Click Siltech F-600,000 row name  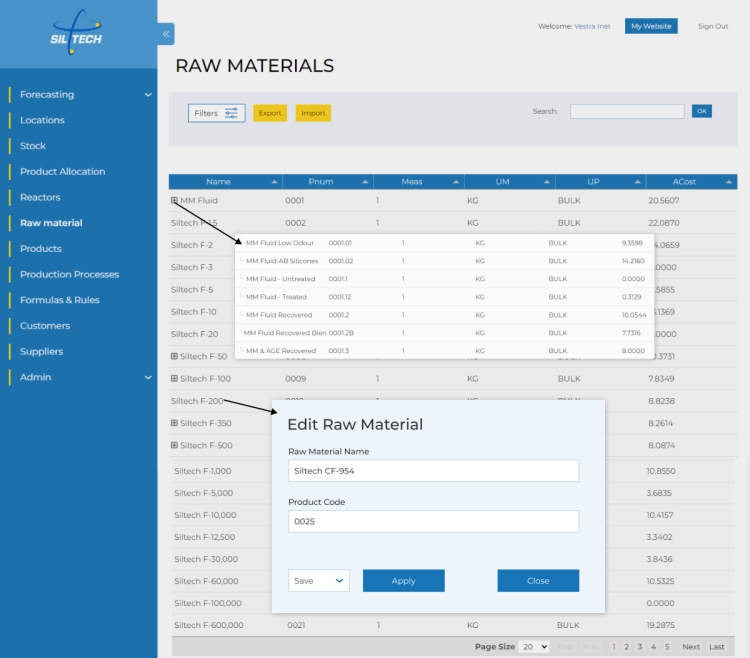click(209, 625)
